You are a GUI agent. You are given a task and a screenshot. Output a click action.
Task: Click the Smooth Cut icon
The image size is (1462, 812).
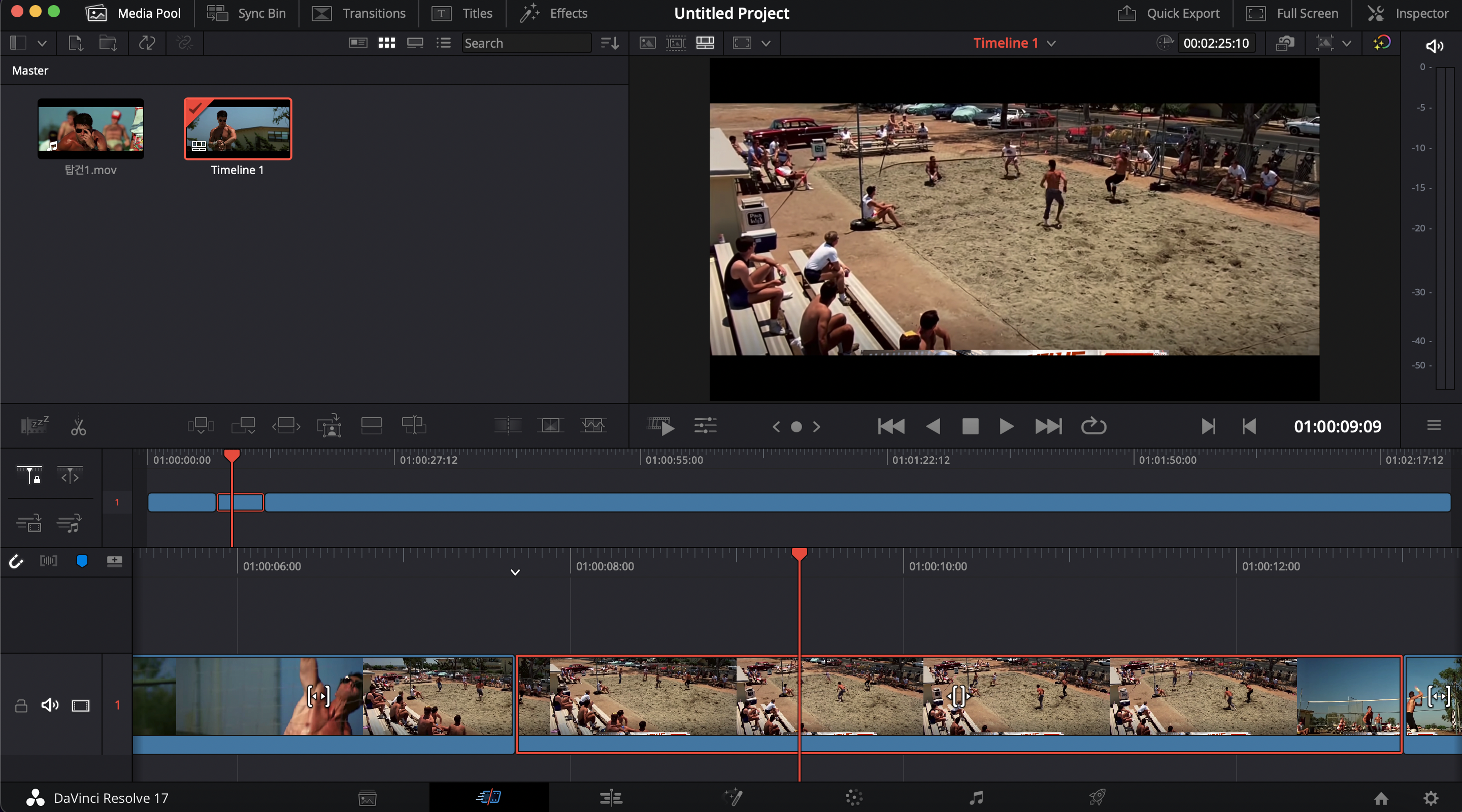pyautogui.click(x=593, y=426)
